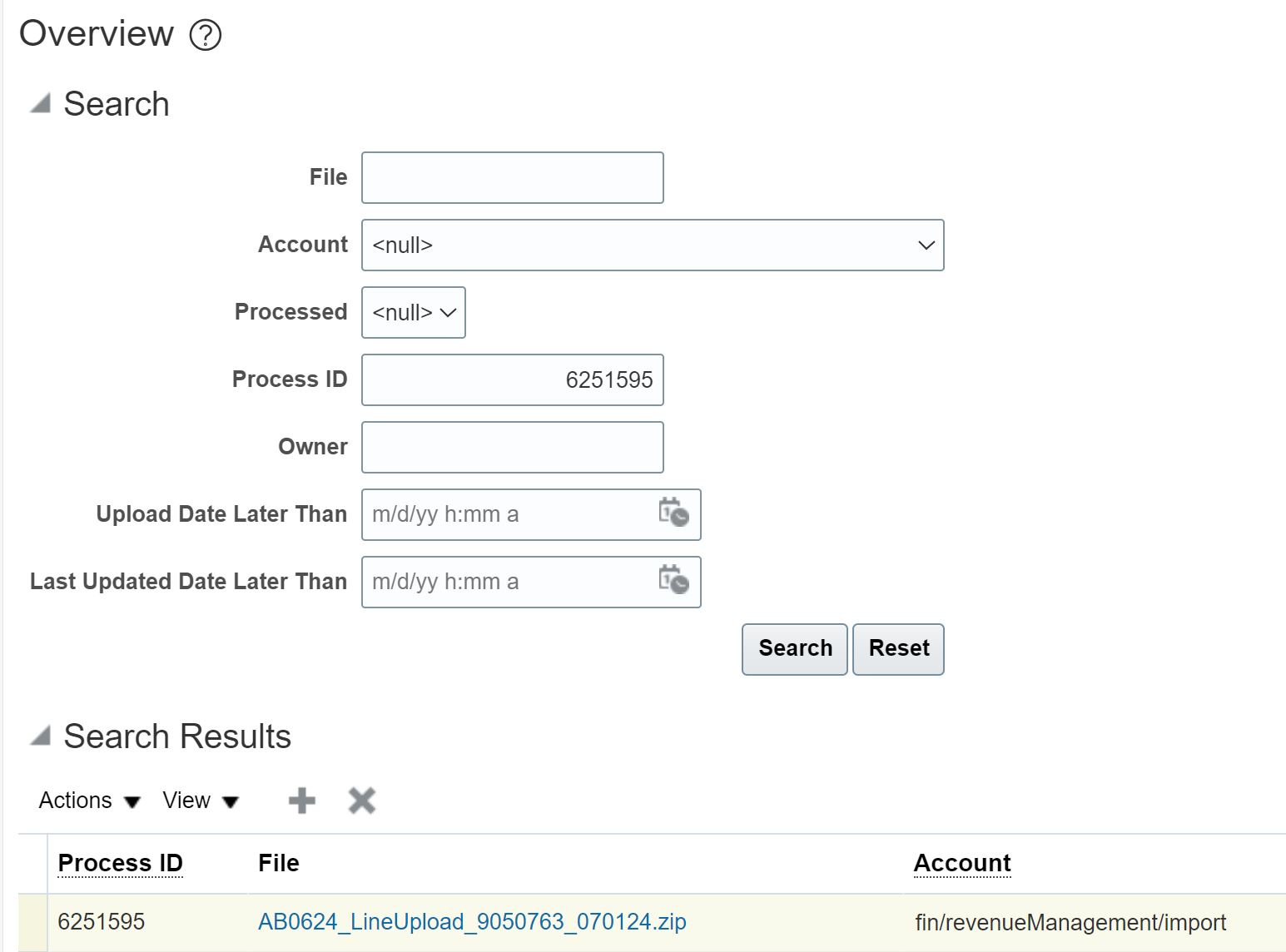
Task: Click the View dropdown arrow icon
Action: [x=231, y=802]
